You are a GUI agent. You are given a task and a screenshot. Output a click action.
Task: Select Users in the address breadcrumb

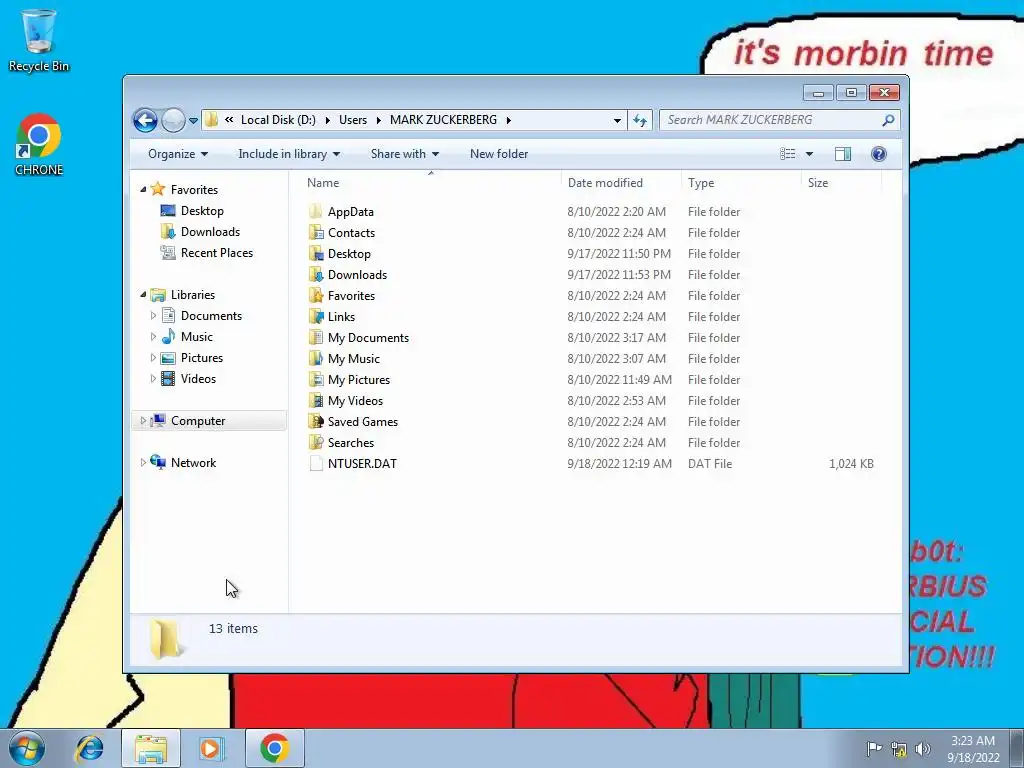(x=353, y=120)
